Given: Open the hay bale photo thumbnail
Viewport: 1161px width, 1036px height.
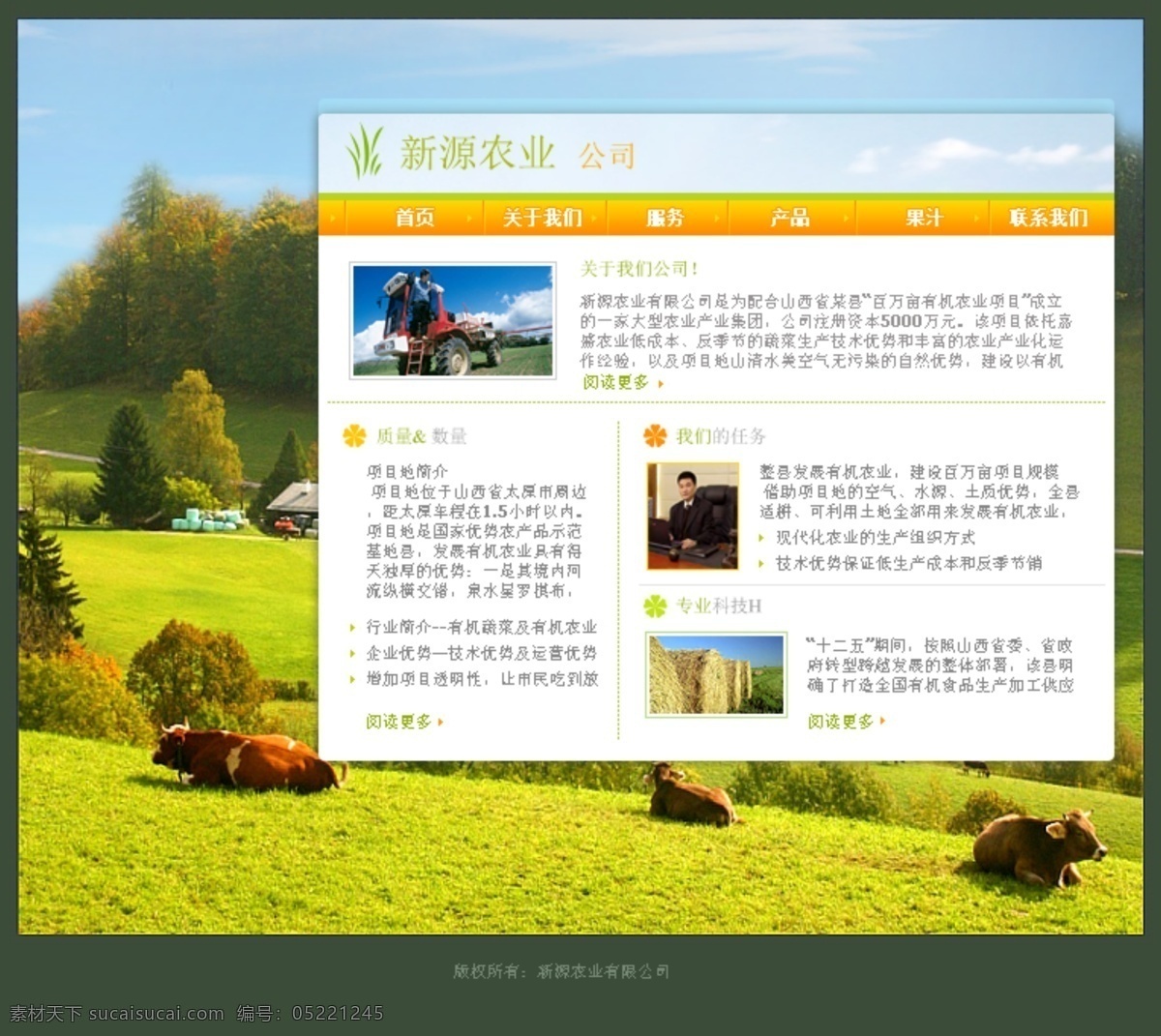Looking at the screenshot, I should 716,674.
